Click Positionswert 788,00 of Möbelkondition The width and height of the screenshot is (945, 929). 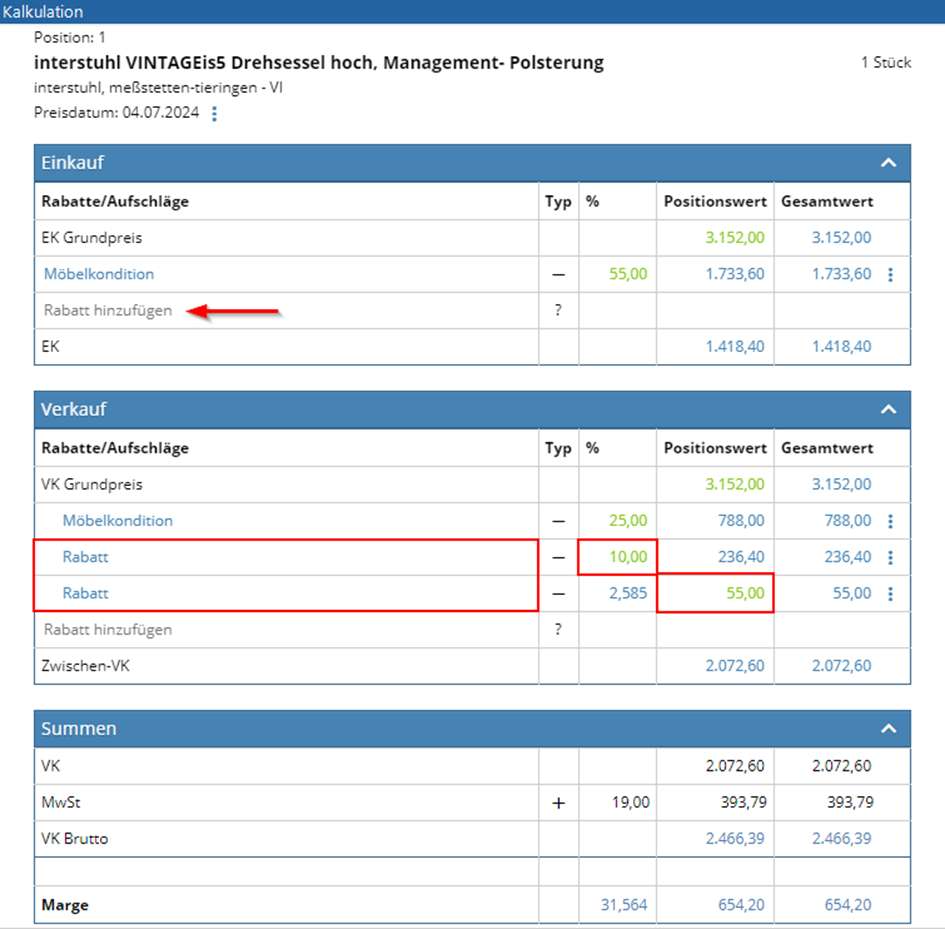(741, 521)
